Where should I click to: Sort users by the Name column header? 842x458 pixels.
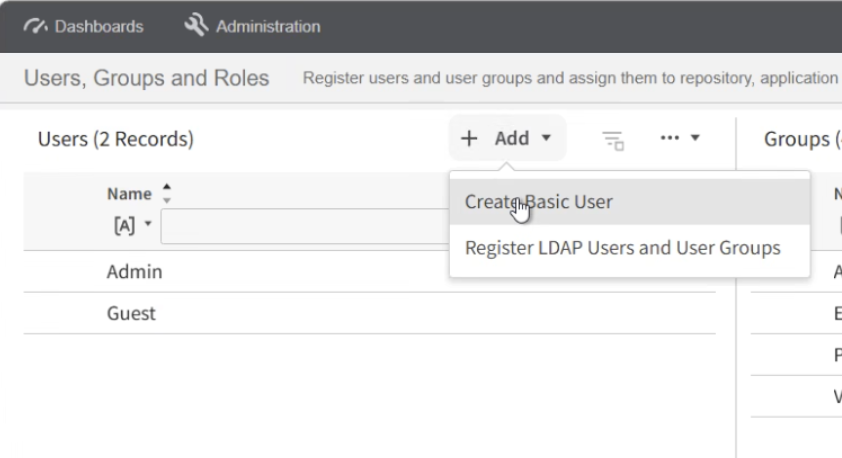tap(129, 194)
